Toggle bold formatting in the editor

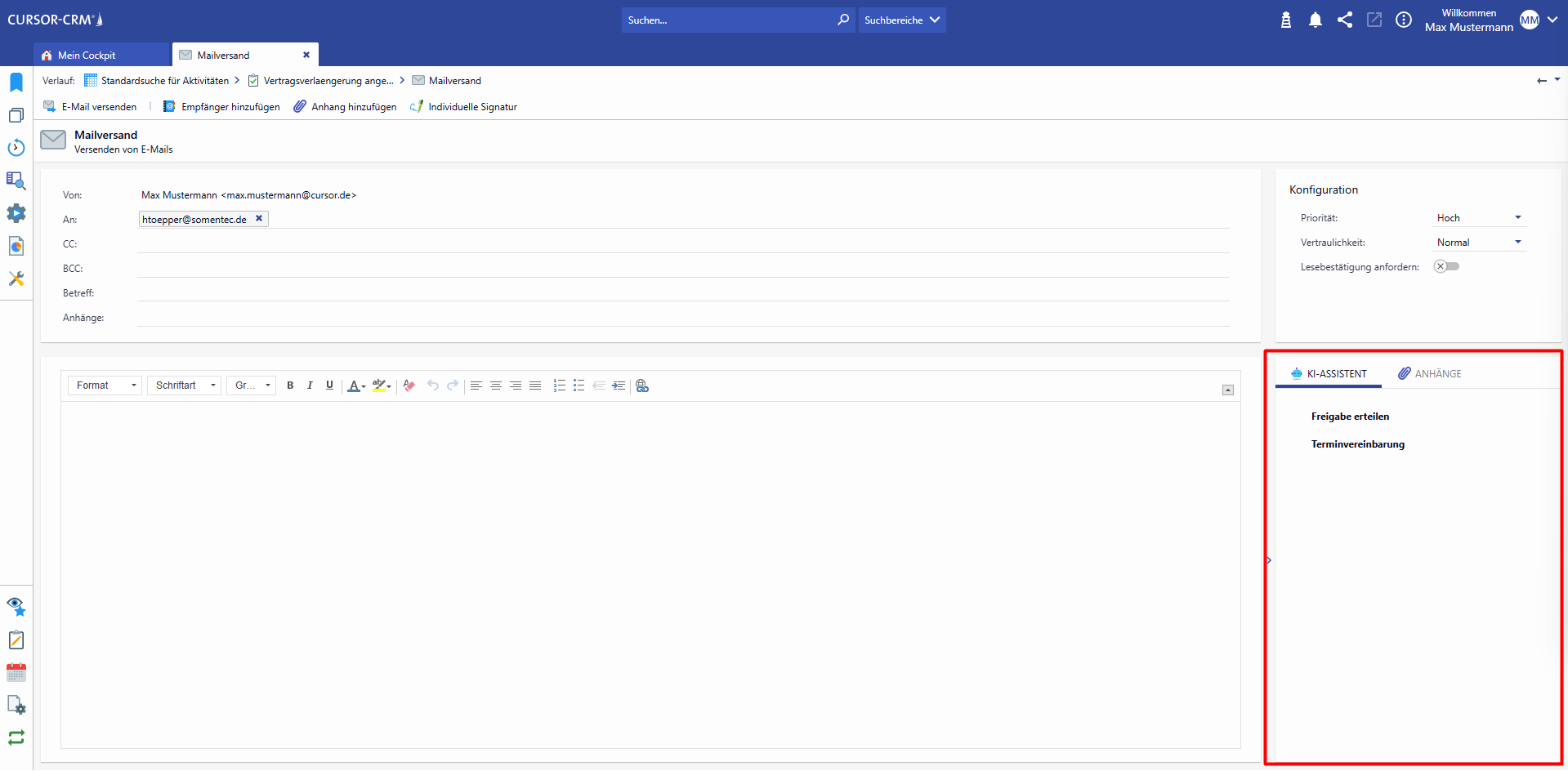pos(290,385)
